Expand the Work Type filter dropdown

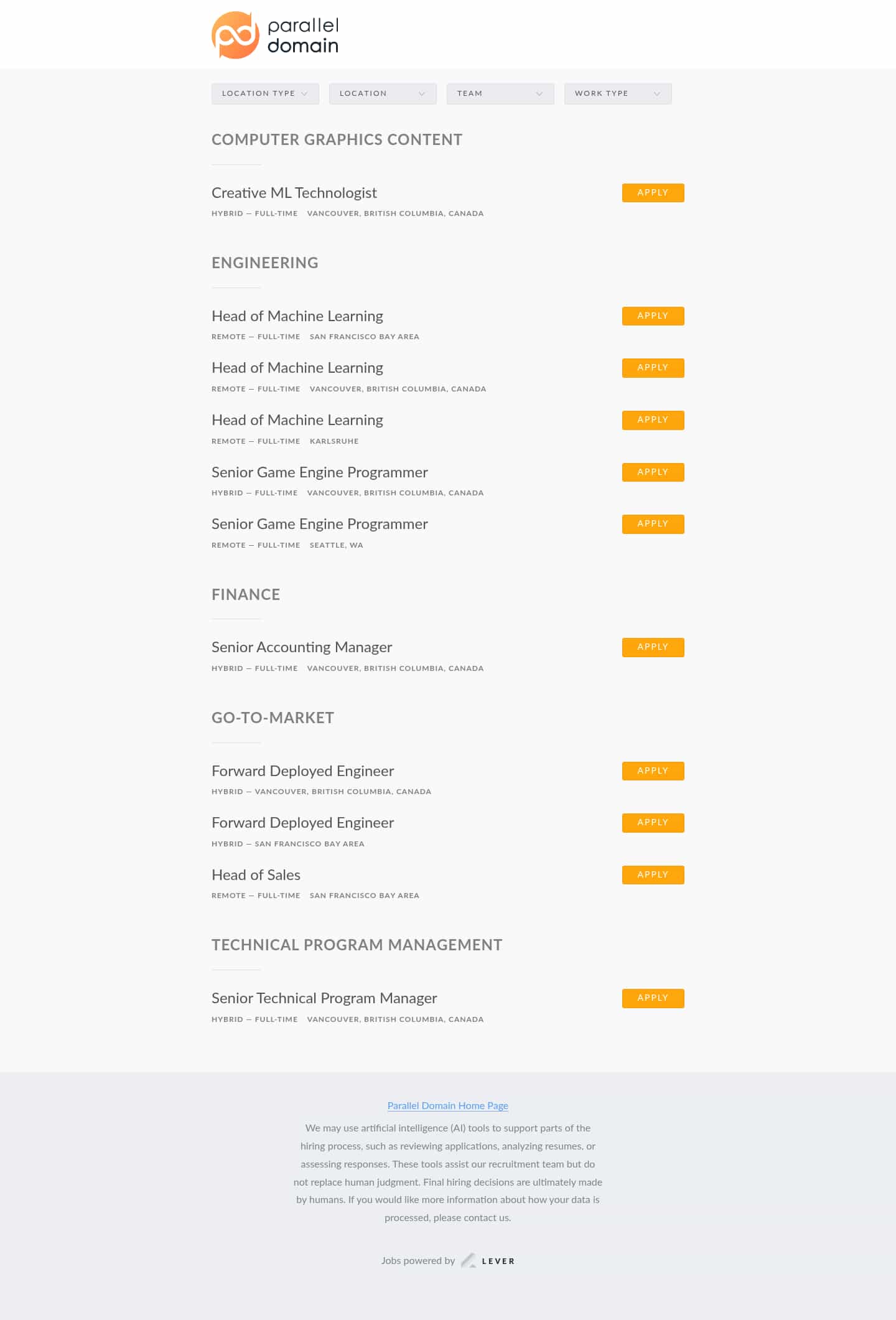pos(618,94)
